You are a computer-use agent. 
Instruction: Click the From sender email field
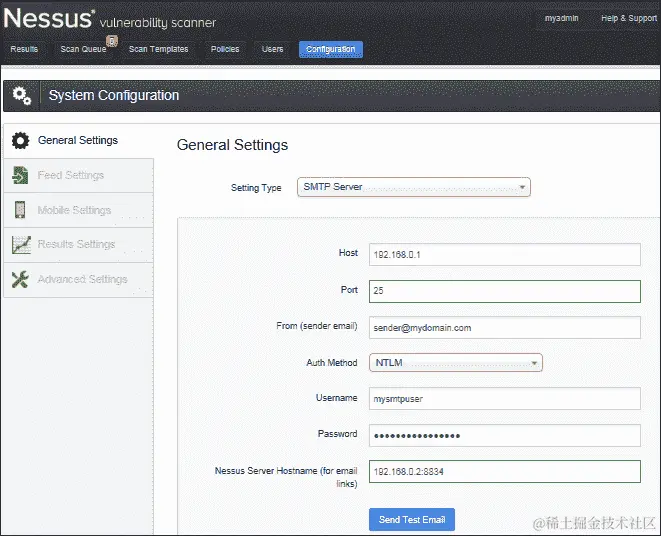point(505,328)
